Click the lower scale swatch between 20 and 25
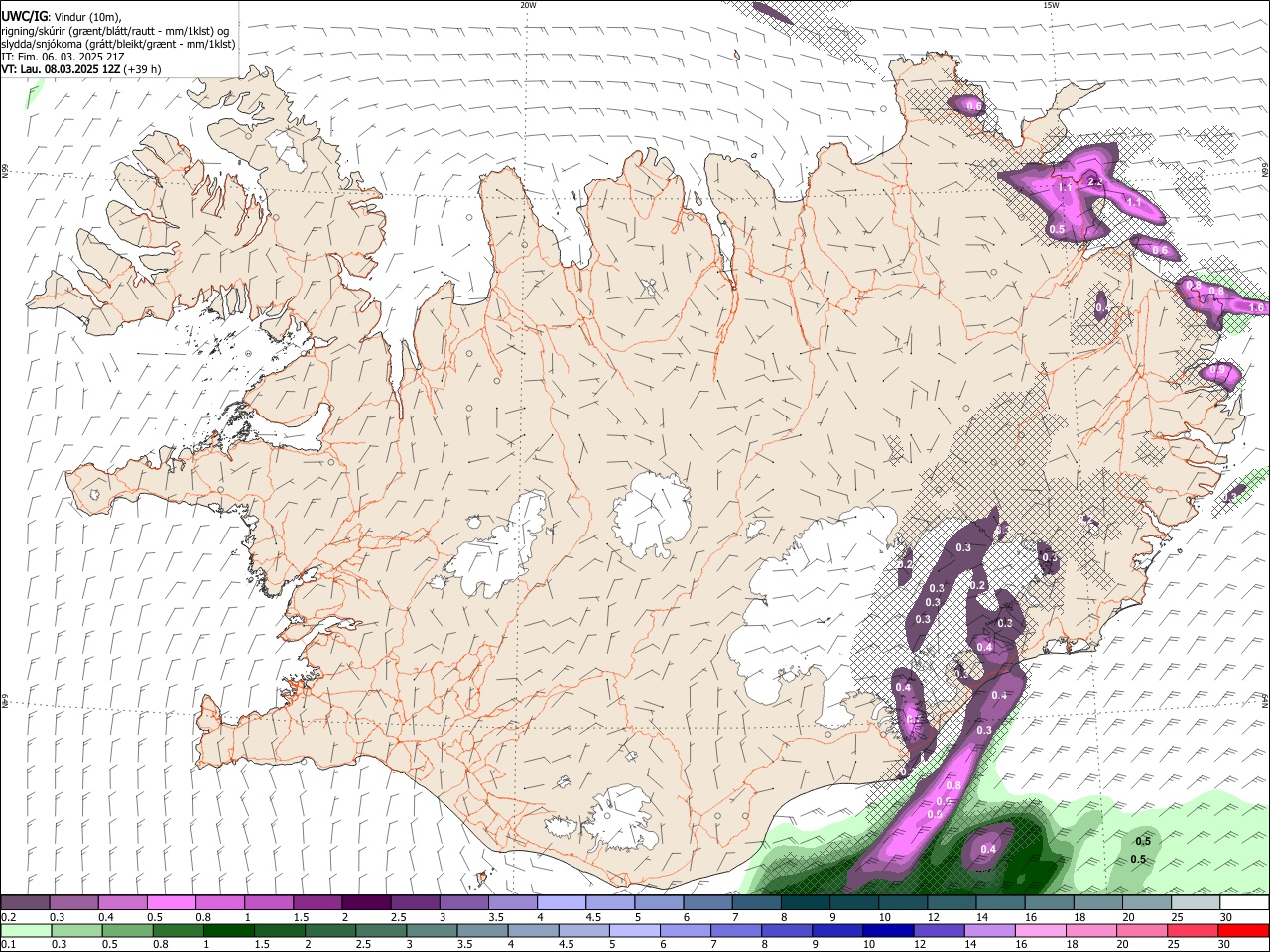 coord(1140,930)
